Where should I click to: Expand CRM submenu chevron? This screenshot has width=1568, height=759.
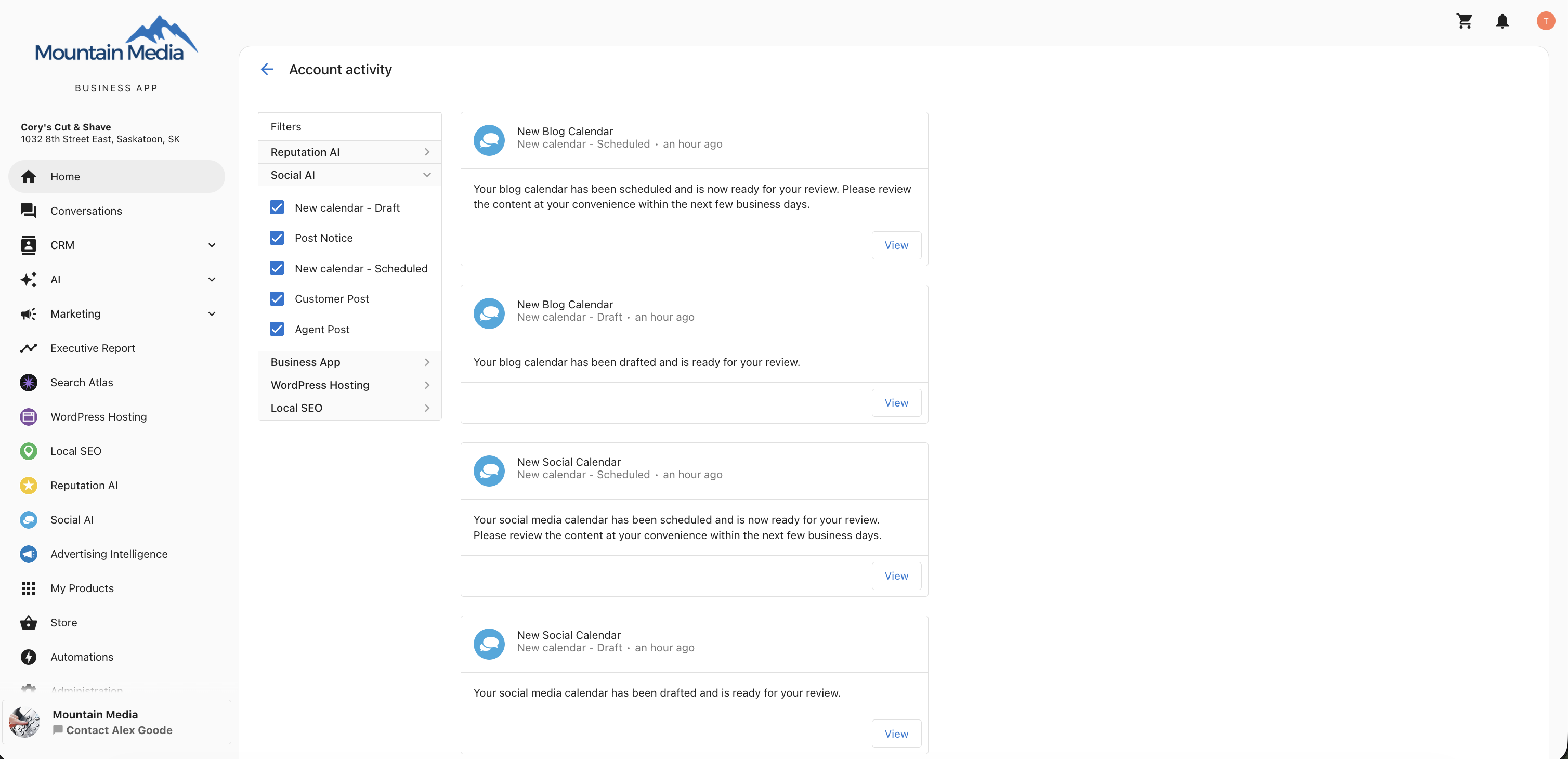[x=212, y=245]
